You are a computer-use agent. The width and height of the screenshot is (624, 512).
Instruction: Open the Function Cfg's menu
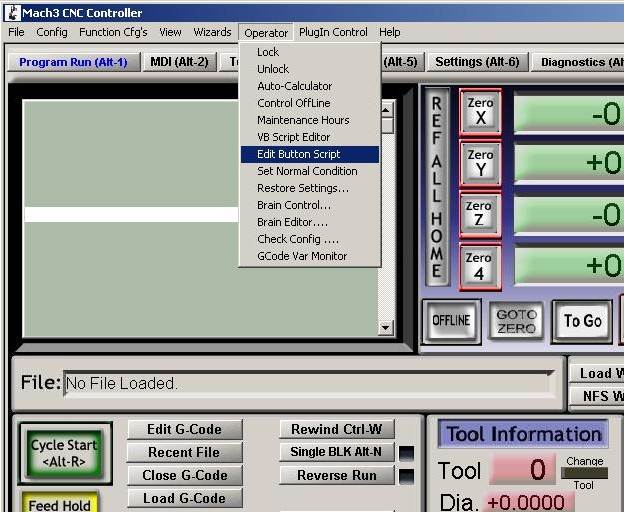click(x=113, y=32)
